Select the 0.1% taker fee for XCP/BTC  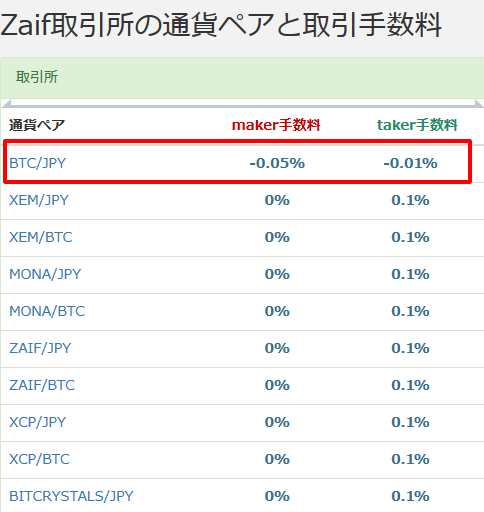(410, 459)
